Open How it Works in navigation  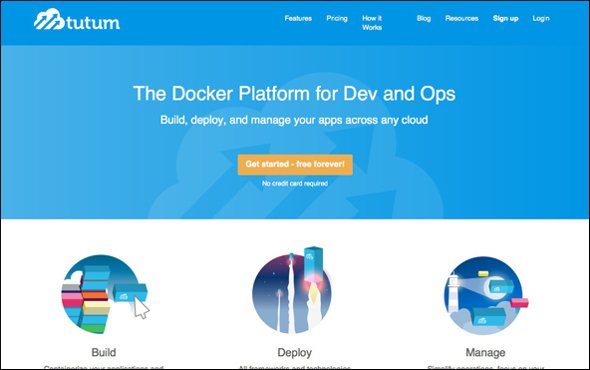[x=372, y=23]
